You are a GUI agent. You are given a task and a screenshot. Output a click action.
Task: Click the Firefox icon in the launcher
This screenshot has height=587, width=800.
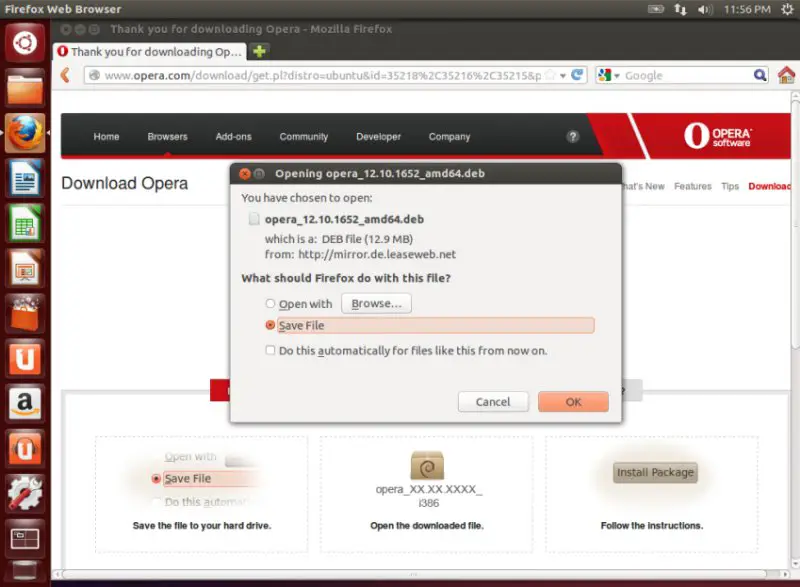[24, 133]
